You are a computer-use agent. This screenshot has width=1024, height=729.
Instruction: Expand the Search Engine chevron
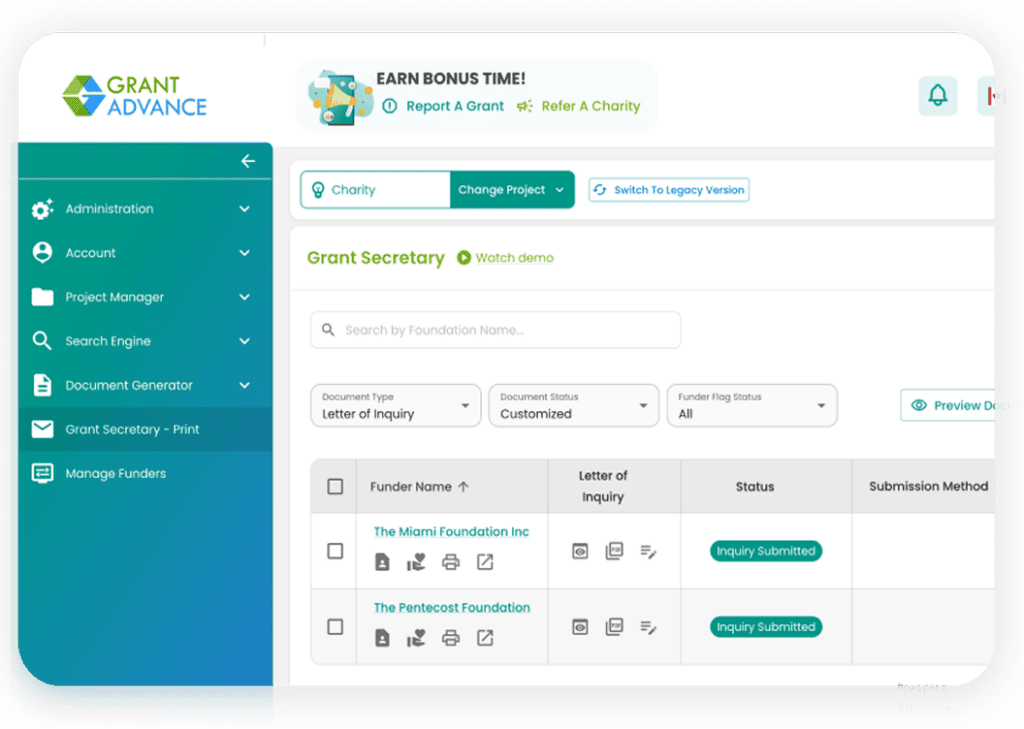[244, 341]
